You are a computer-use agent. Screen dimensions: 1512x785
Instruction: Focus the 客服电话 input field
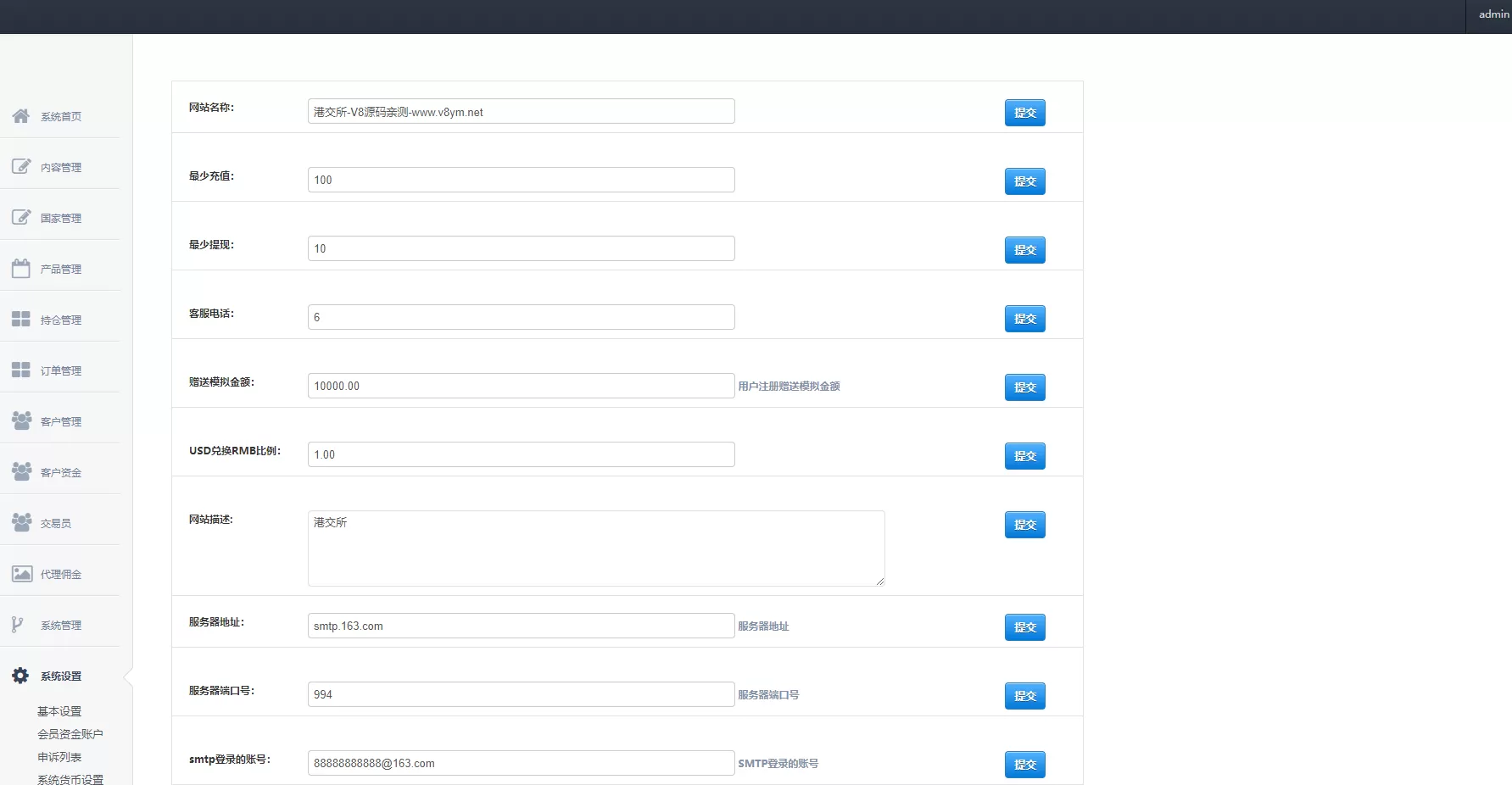click(521, 317)
